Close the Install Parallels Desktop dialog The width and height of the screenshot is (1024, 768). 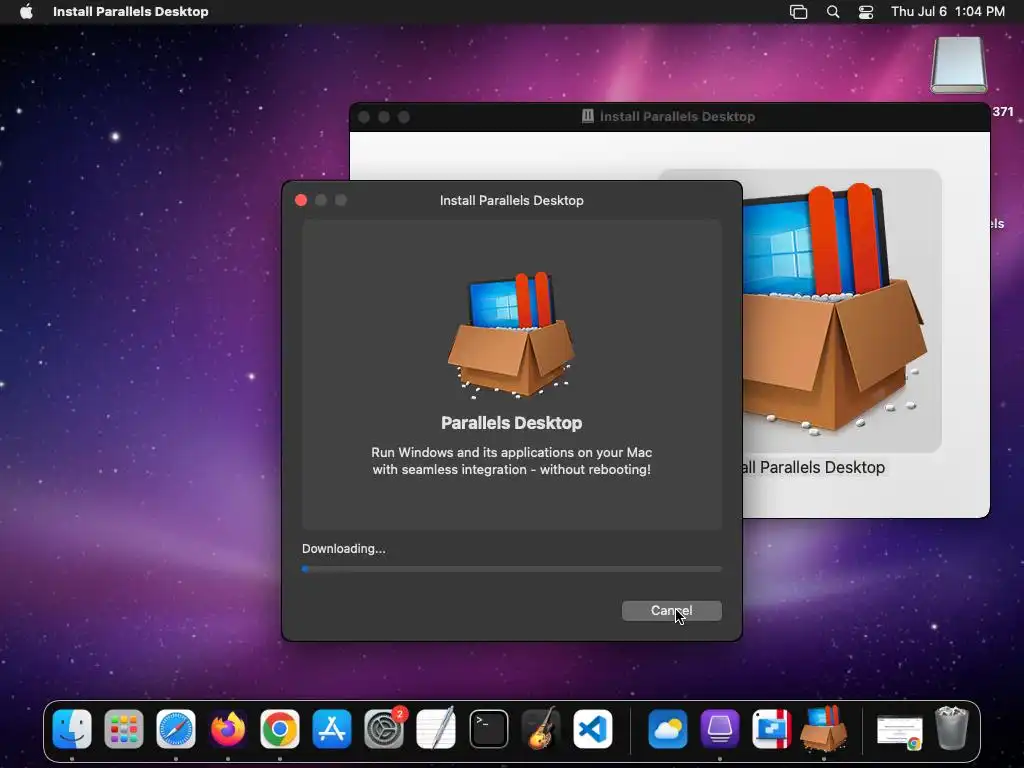(x=301, y=200)
